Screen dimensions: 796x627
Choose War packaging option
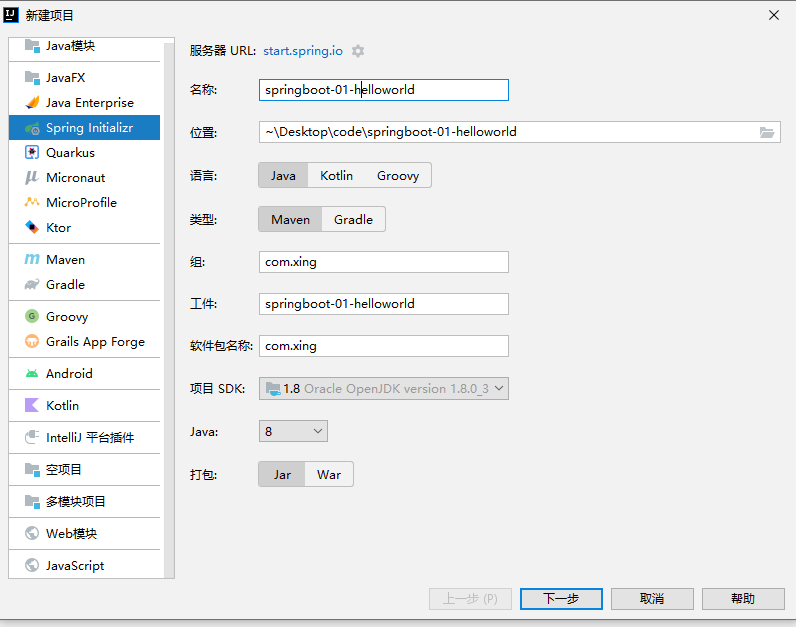[329, 474]
